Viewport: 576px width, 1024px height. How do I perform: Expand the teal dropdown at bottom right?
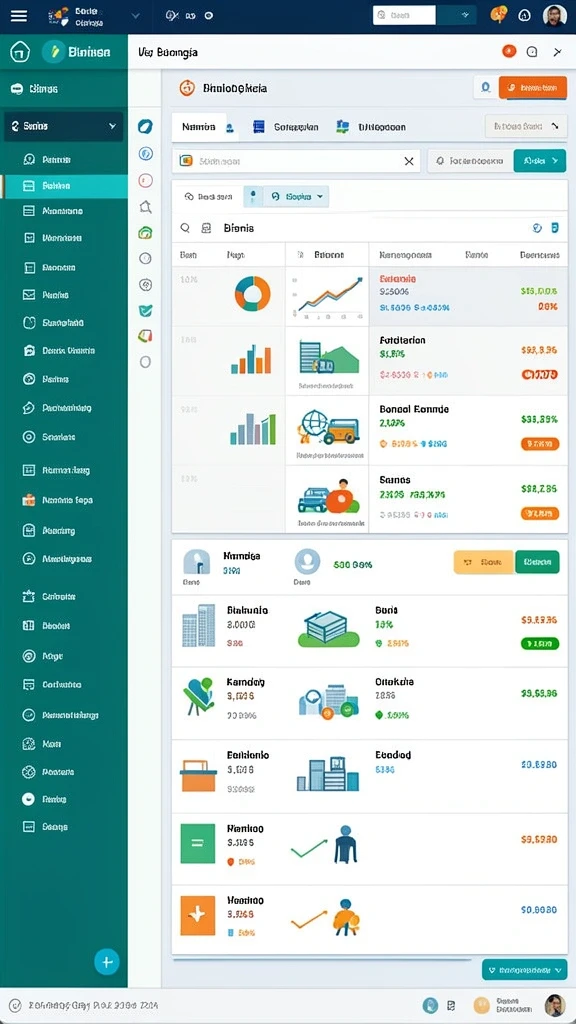tap(524, 970)
